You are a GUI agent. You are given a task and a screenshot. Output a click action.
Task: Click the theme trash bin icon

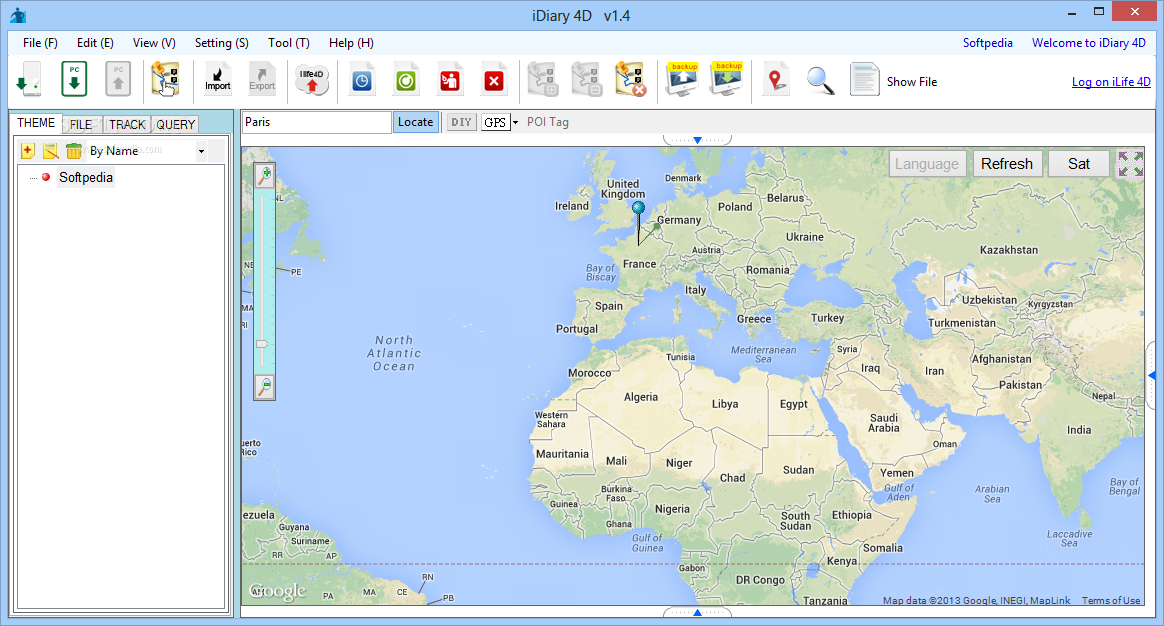[x=73, y=151]
